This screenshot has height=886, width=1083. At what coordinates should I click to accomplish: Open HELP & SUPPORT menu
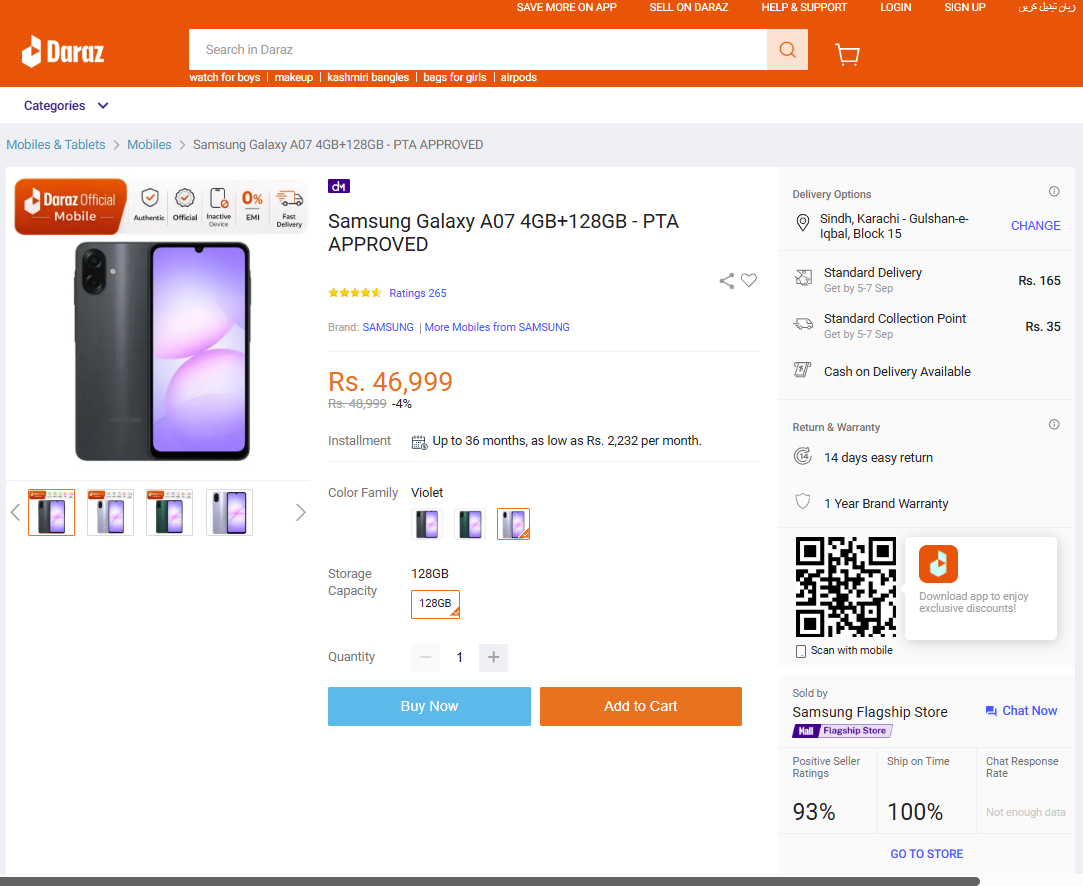tap(804, 7)
